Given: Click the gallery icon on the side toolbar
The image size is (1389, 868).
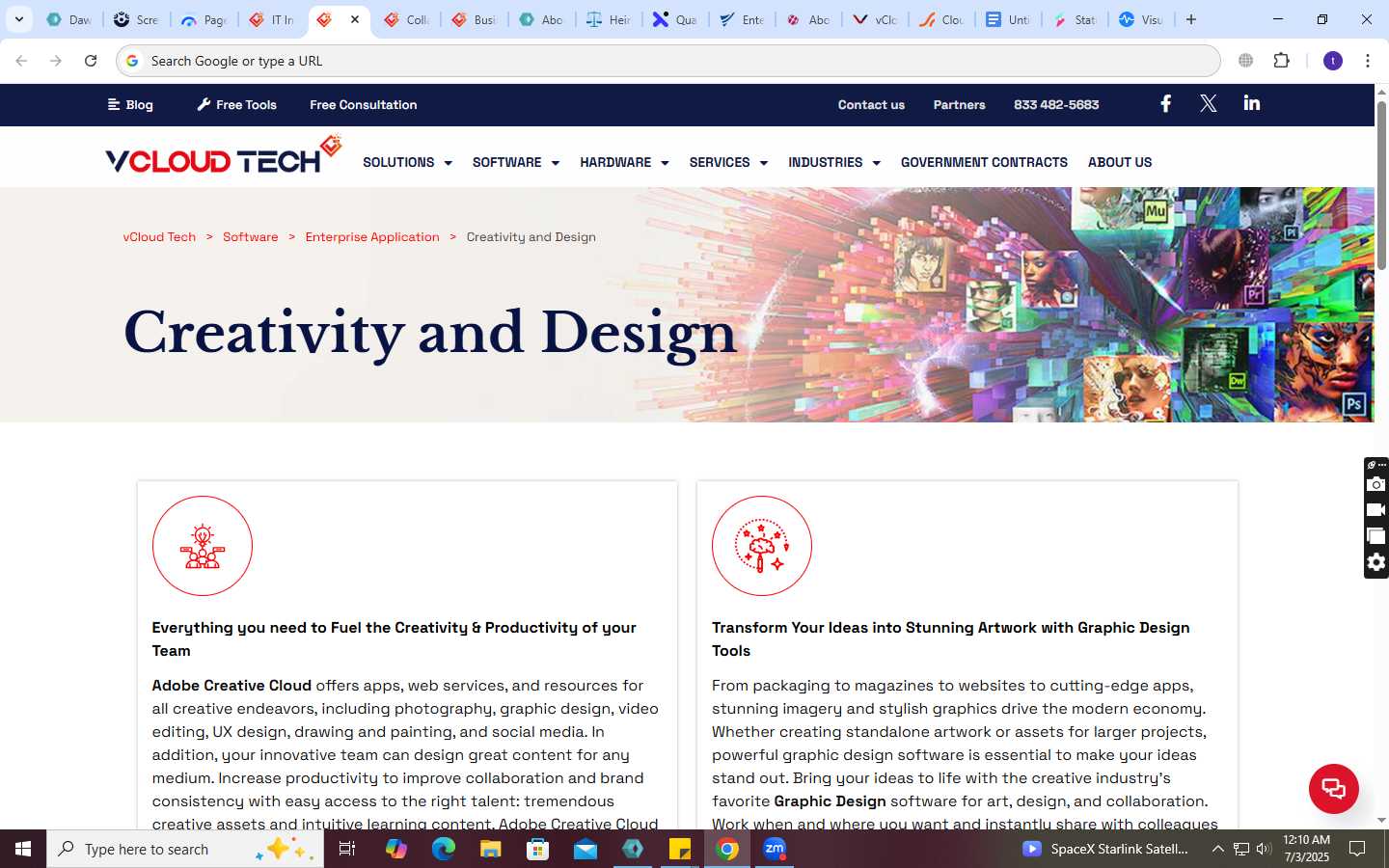Looking at the screenshot, I should pos(1376,536).
